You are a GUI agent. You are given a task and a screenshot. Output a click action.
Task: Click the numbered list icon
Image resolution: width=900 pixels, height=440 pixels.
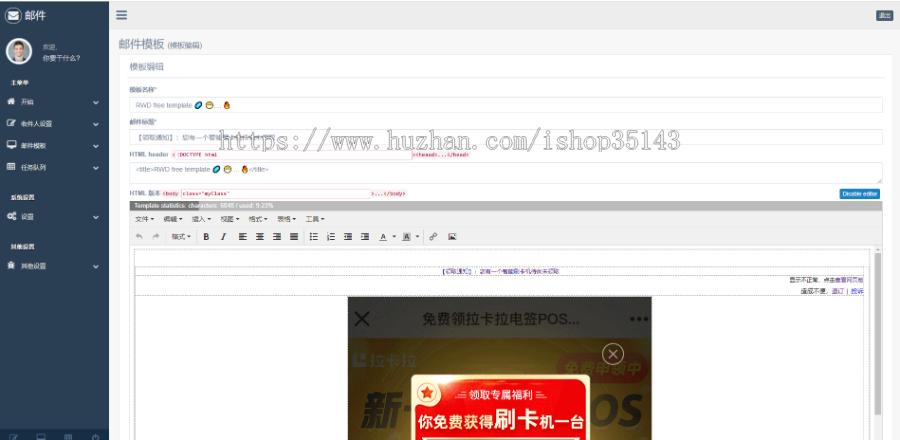click(331, 237)
